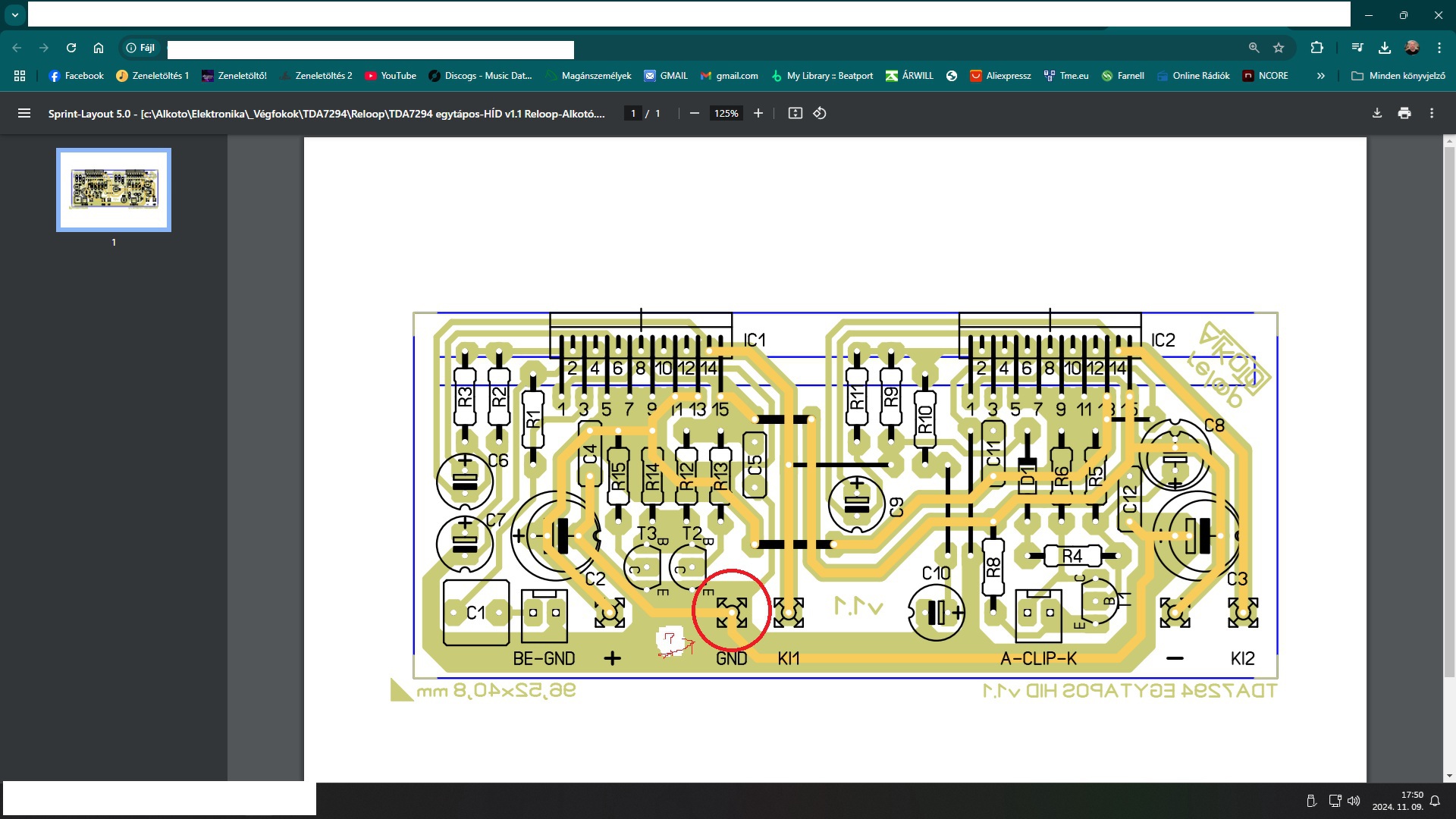Reload the current page
The image size is (1456, 819).
pyautogui.click(x=71, y=48)
